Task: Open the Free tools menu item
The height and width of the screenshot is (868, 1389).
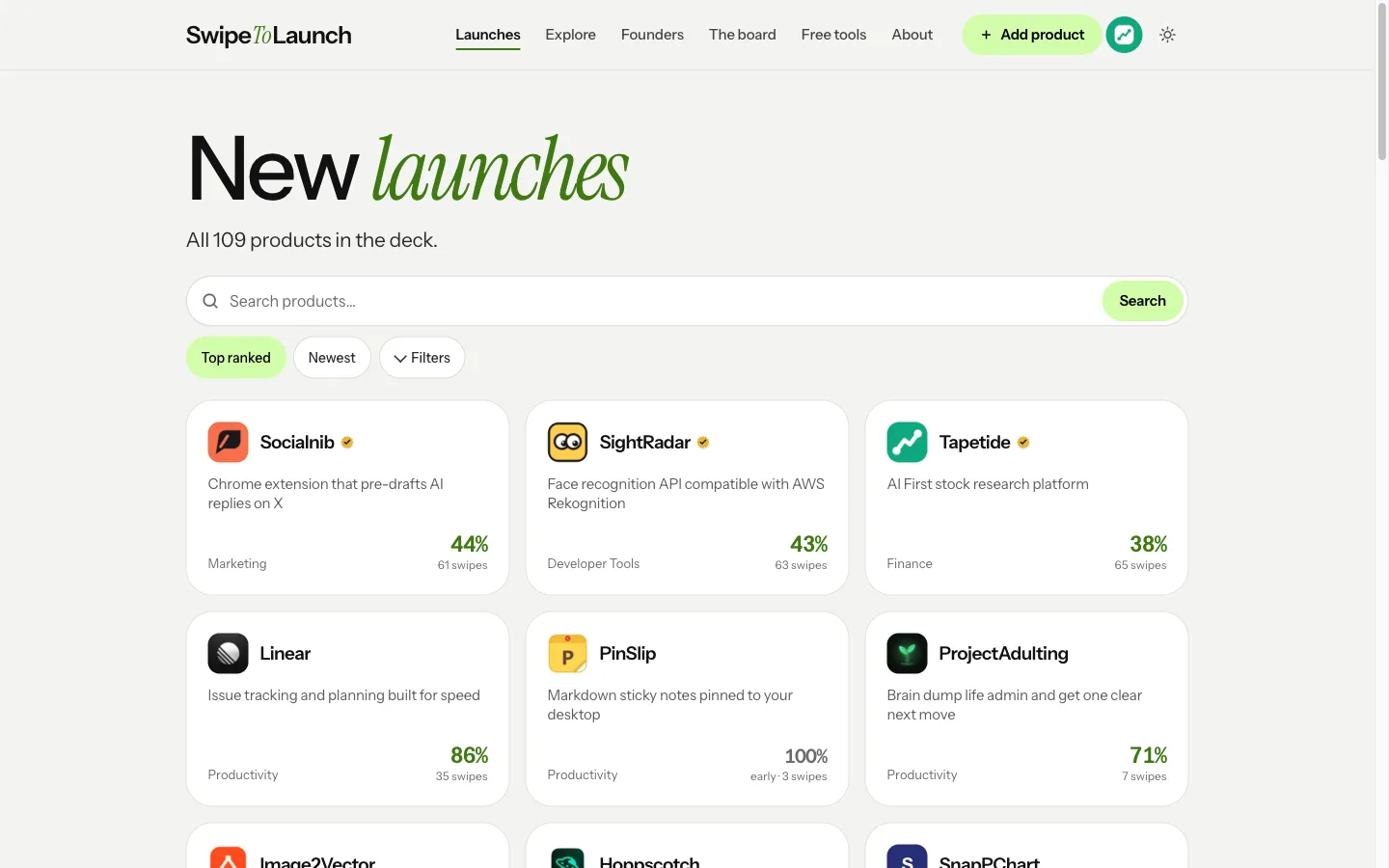Action: point(833,35)
